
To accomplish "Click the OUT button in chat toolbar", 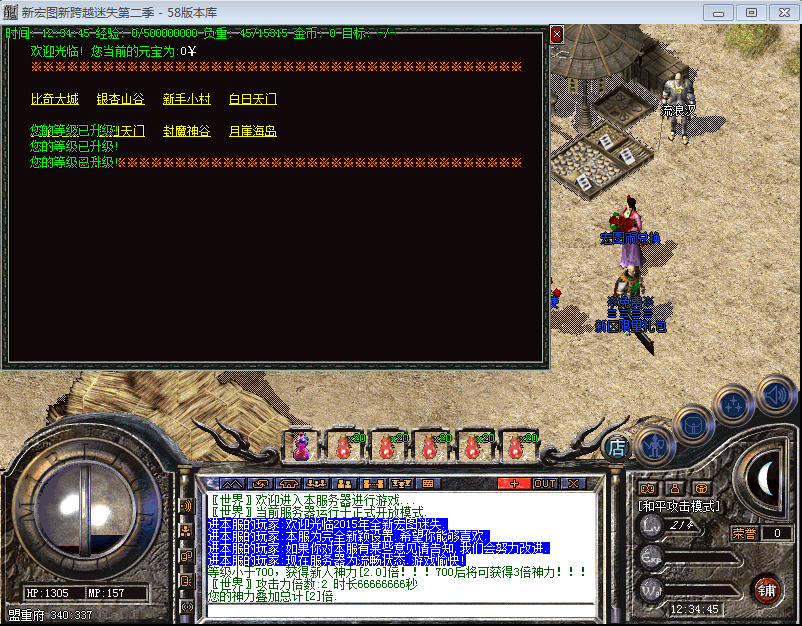I will click(545, 484).
